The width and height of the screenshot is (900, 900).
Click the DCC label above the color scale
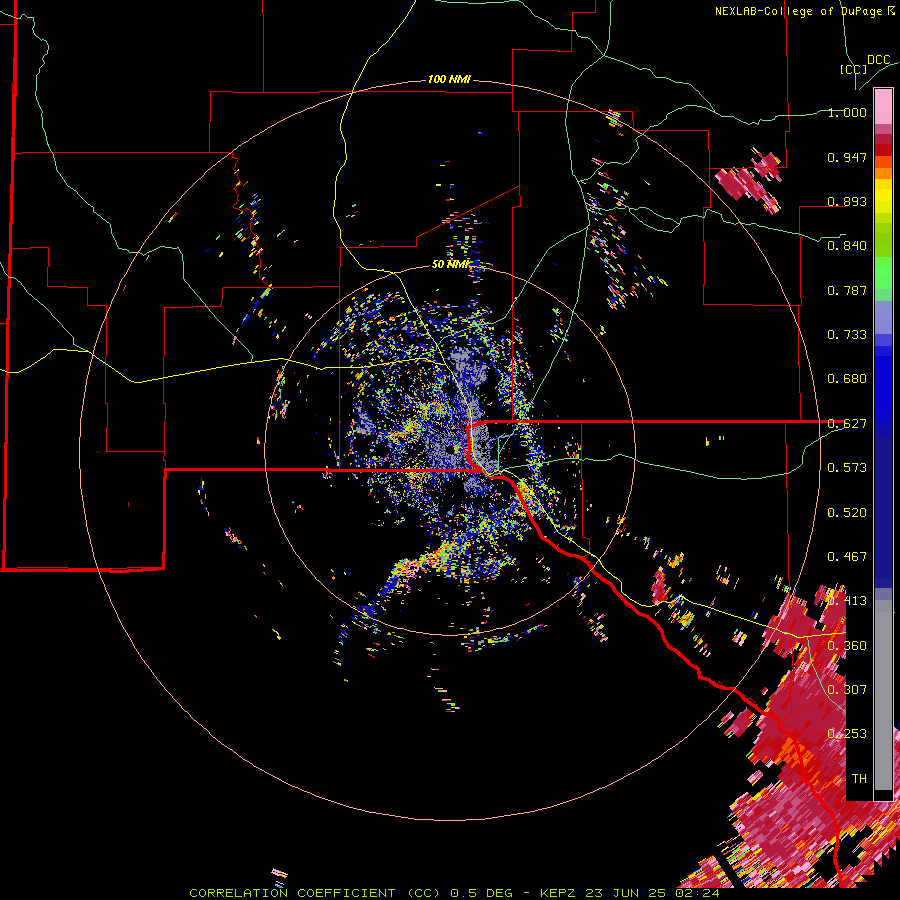tap(879, 60)
